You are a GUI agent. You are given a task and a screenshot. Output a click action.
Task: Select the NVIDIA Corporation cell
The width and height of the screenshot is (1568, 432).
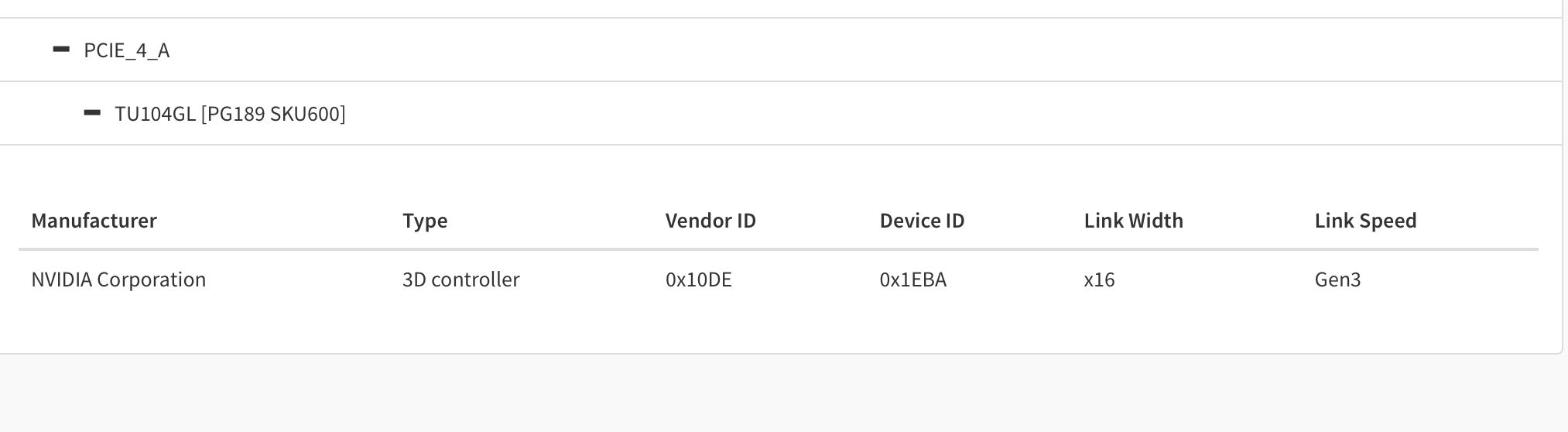118,279
